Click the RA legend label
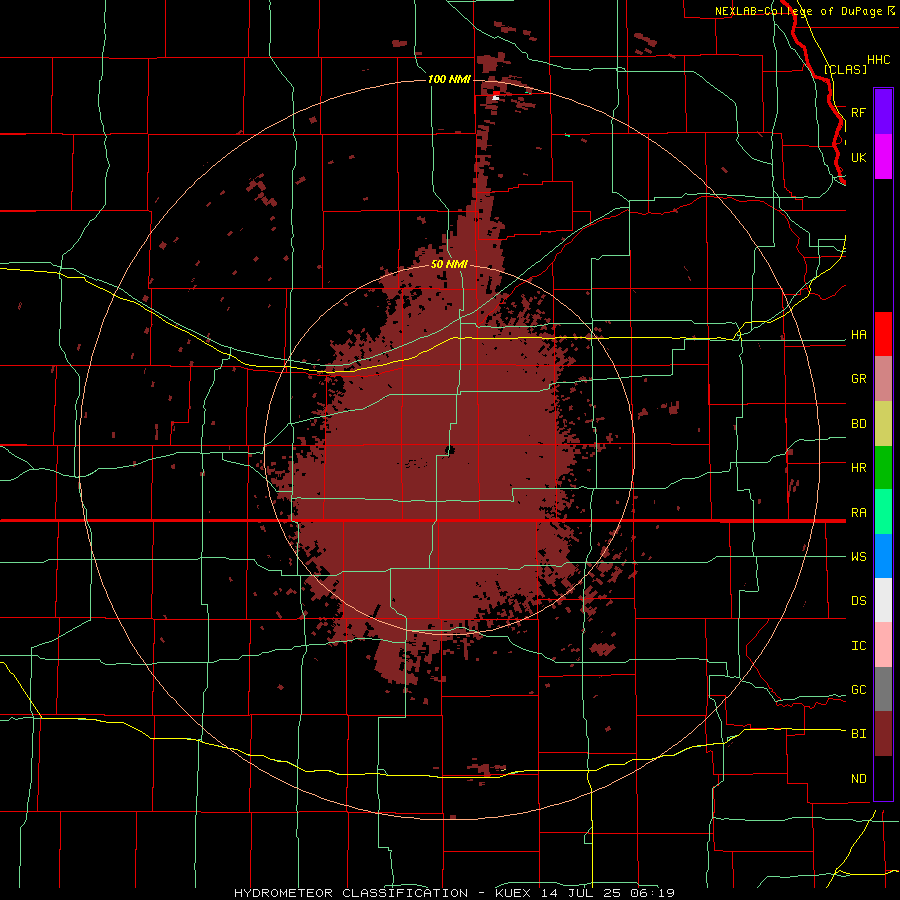This screenshot has width=900, height=900. [x=859, y=513]
